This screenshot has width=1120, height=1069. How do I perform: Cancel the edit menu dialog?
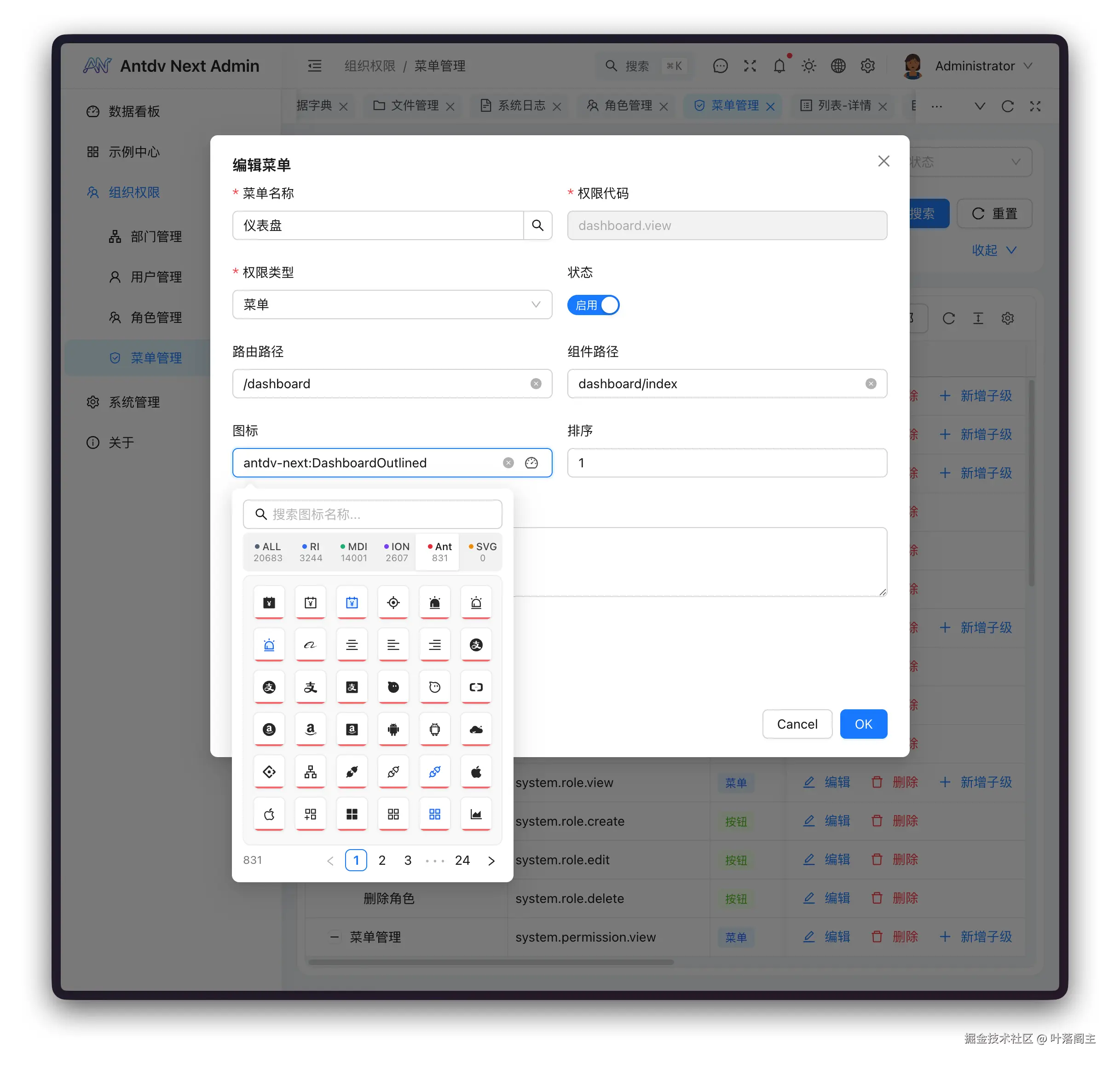pyautogui.click(x=797, y=724)
